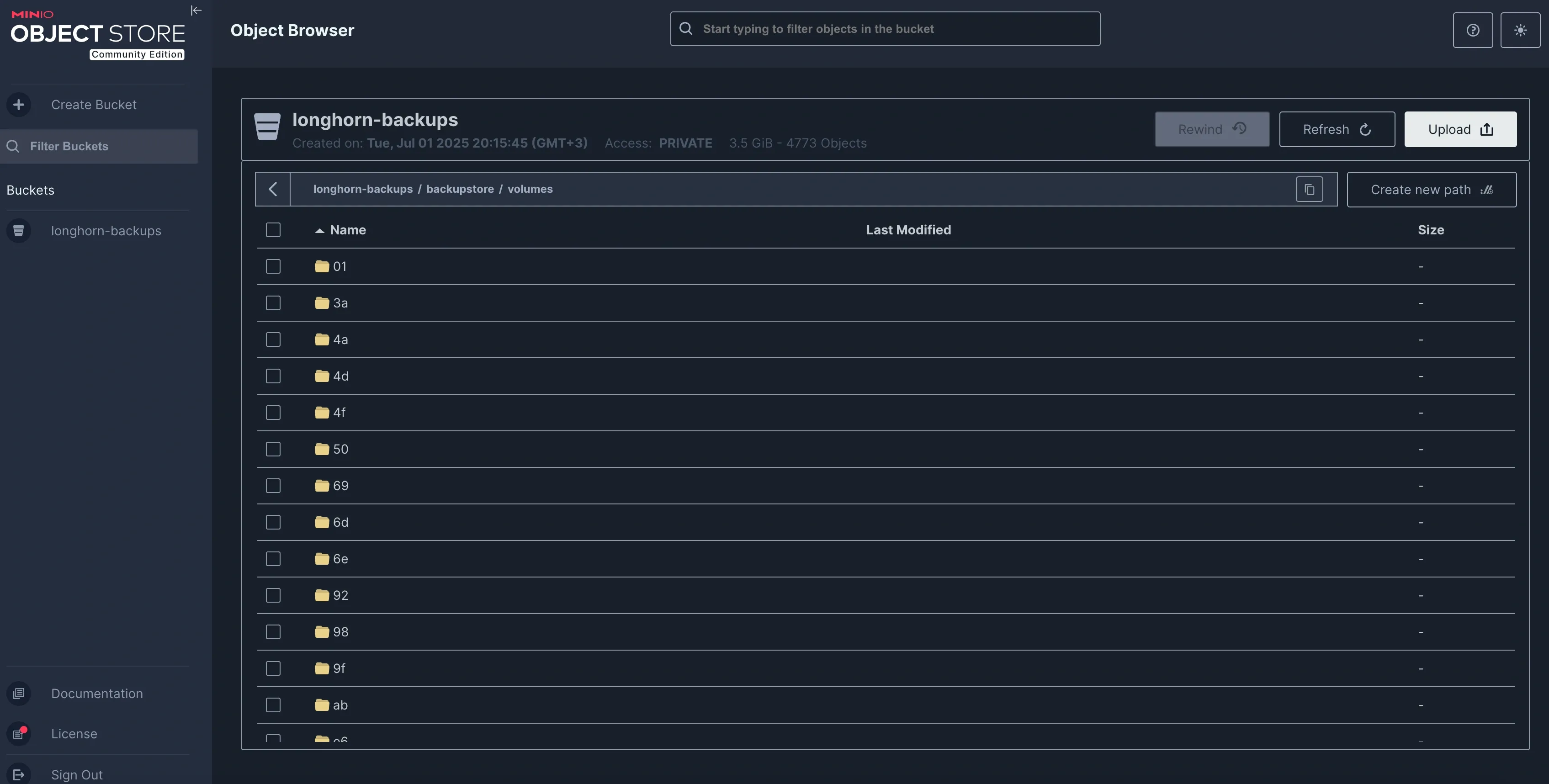This screenshot has height=784, width=1549.
Task: Check the checkbox for folder 4a
Action: point(273,339)
